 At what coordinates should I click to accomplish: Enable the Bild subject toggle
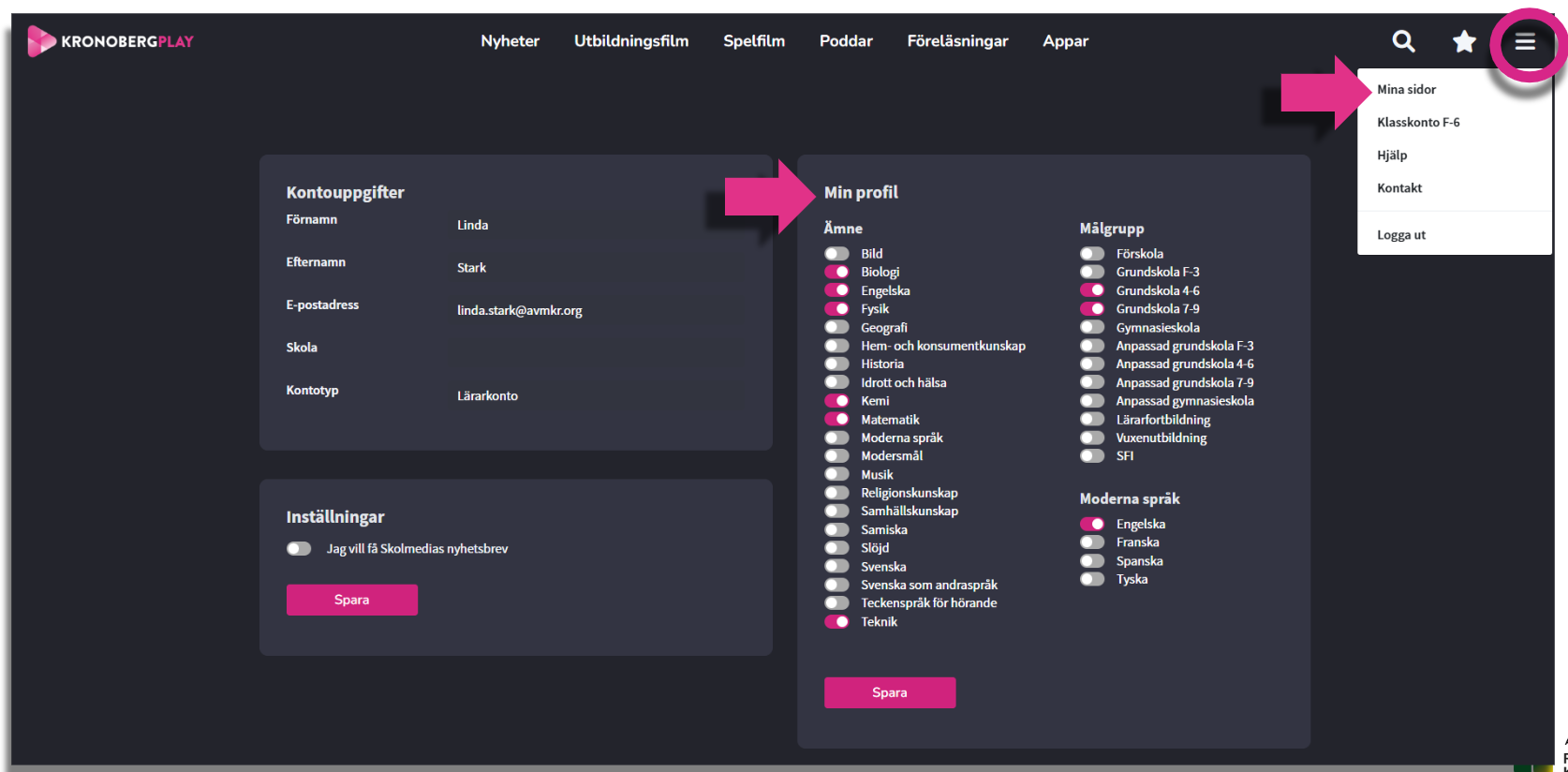(x=836, y=254)
